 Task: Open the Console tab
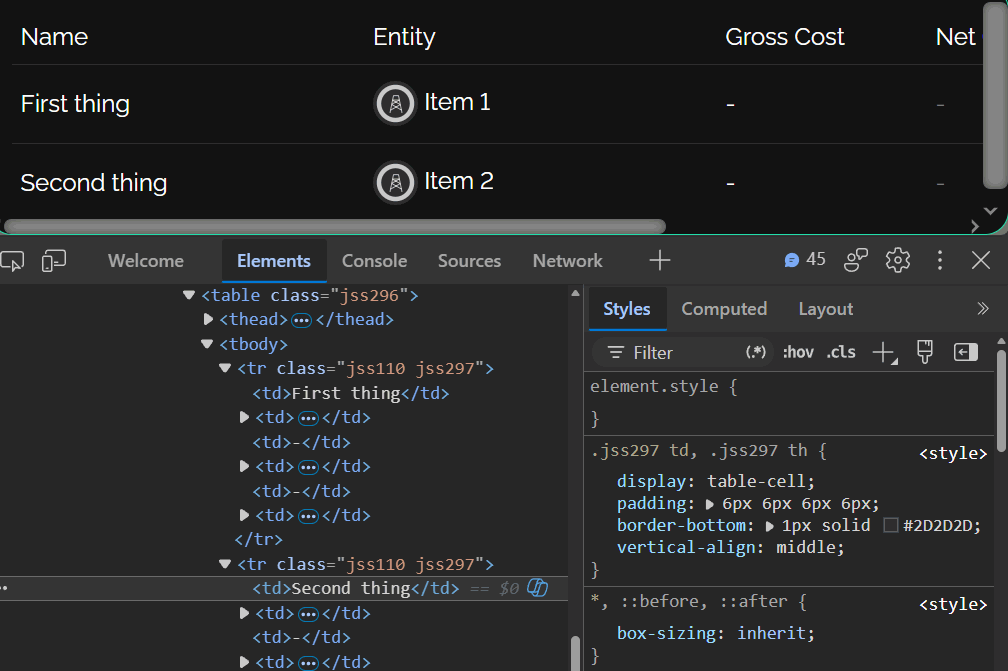(x=374, y=261)
